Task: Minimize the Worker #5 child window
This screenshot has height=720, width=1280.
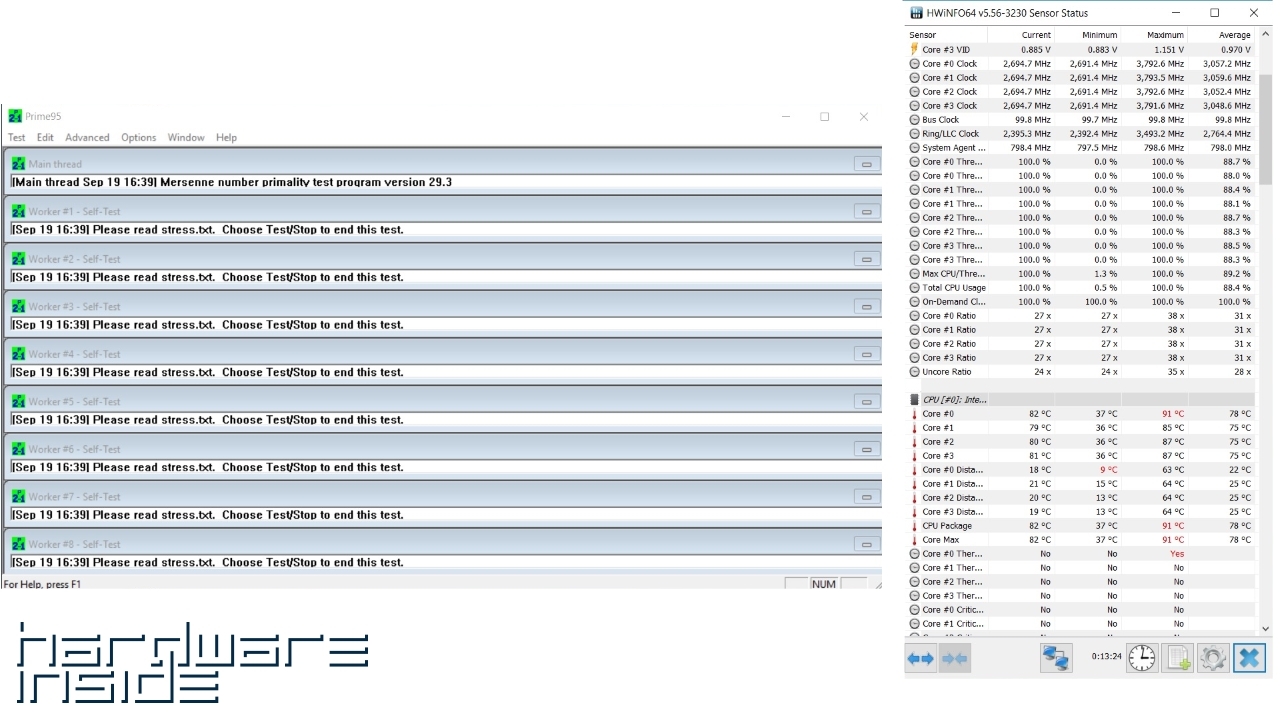Action: tap(866, 401)
